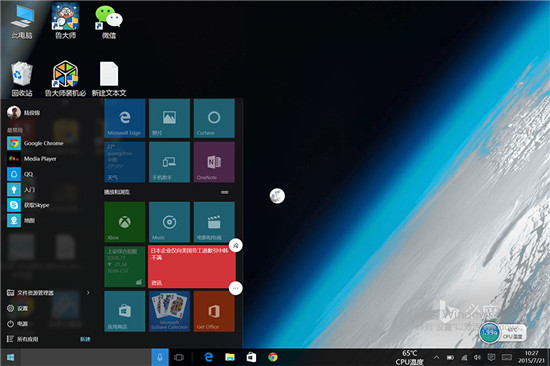This screenshot has width=550, height=366.
Task: Open the Xbox tile
Action: [x=125, y=222]
